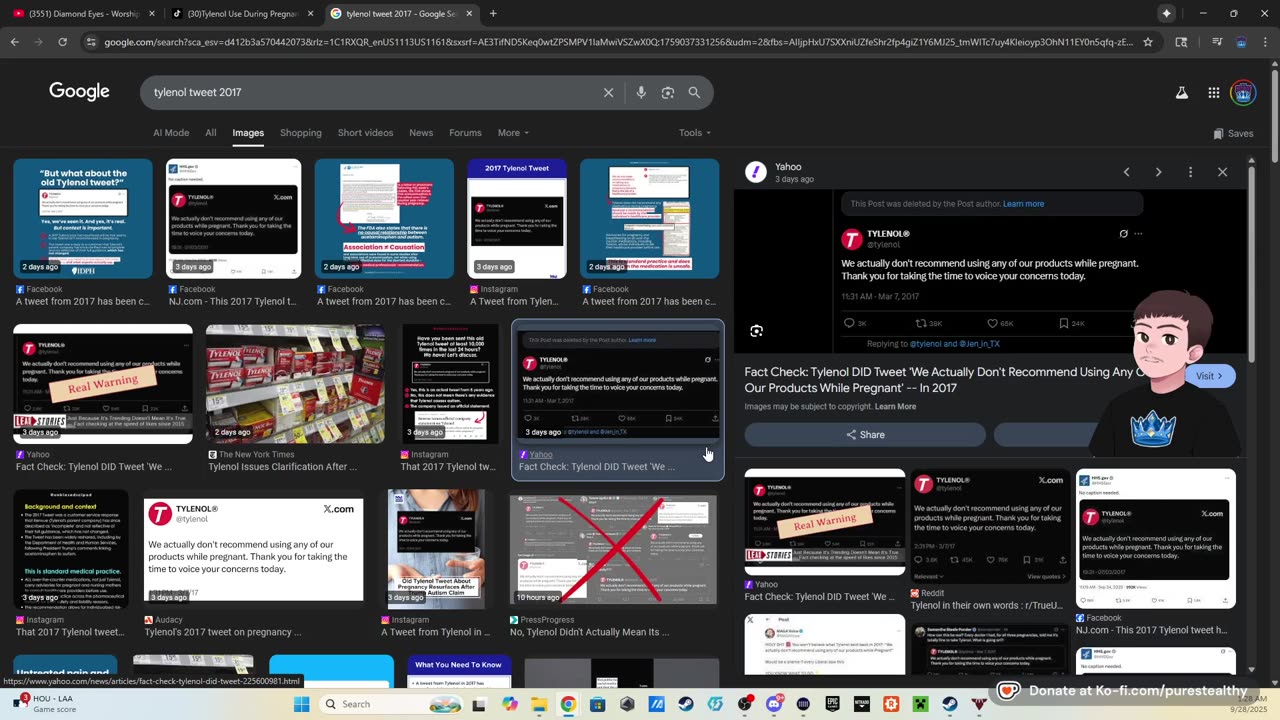Clear the search box text
The width and height of the screenshot is (1280, 720).
(x=608, y=92)
